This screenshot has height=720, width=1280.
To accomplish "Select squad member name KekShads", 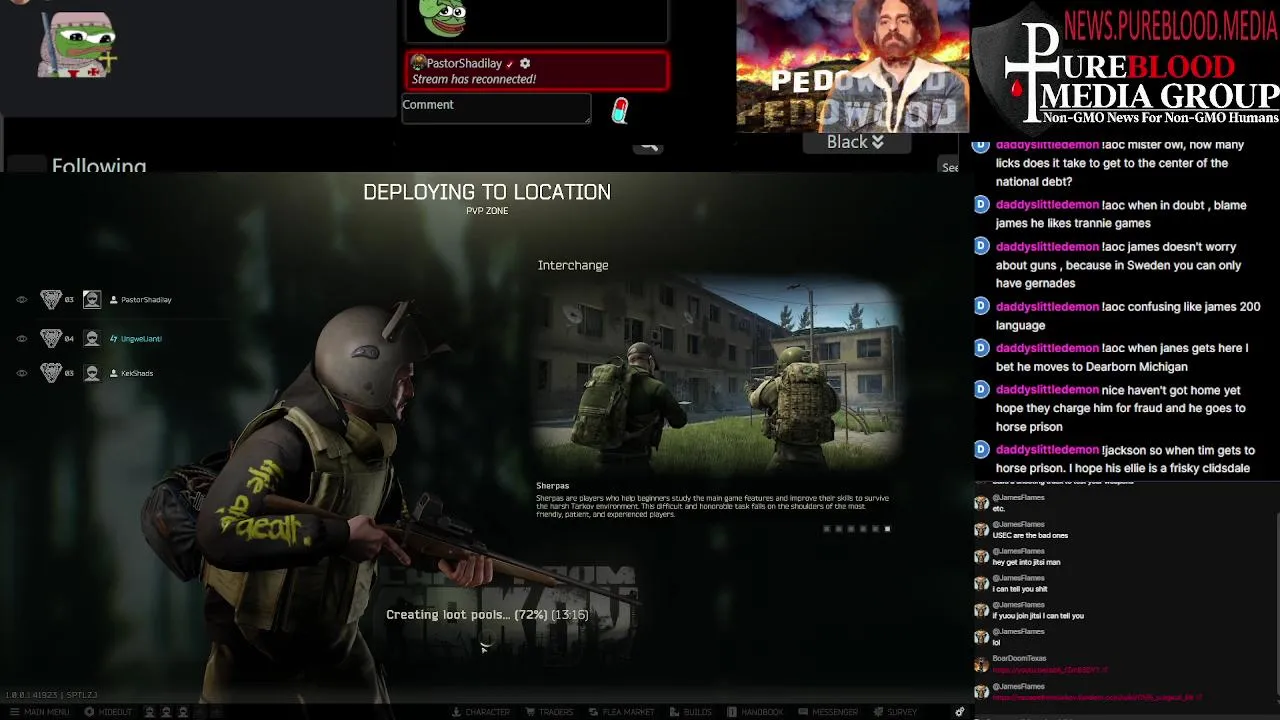I will pos(137,374).
